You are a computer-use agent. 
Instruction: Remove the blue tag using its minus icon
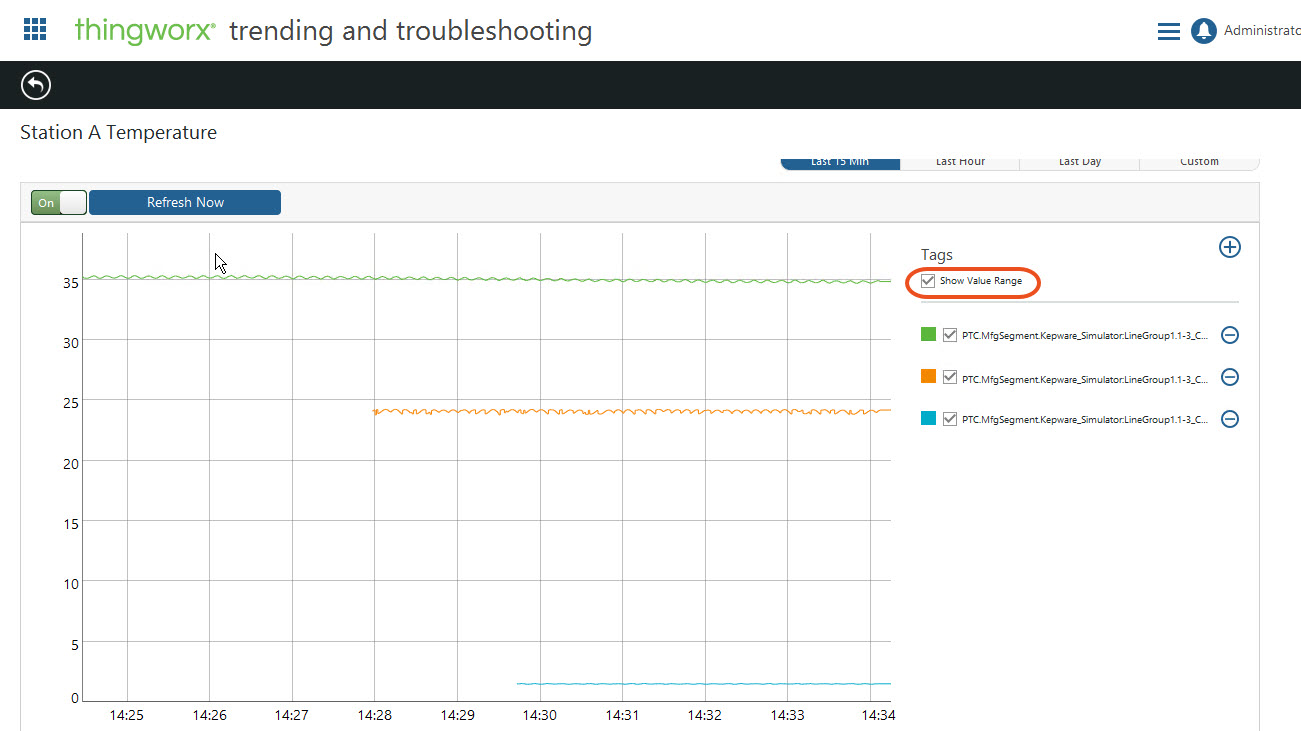pyautogui.click(x=1229, y=418)
